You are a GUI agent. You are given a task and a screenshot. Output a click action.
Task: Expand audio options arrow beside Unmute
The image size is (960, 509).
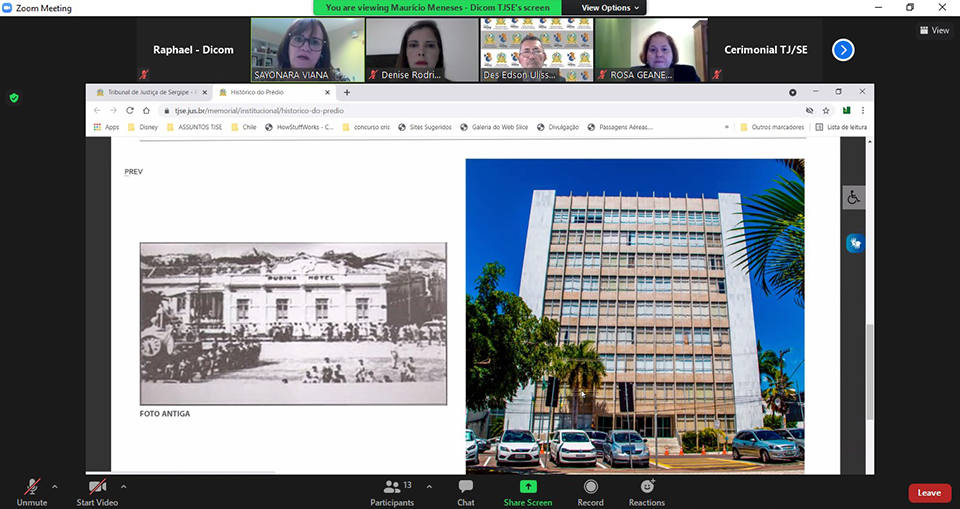(54, 486)
